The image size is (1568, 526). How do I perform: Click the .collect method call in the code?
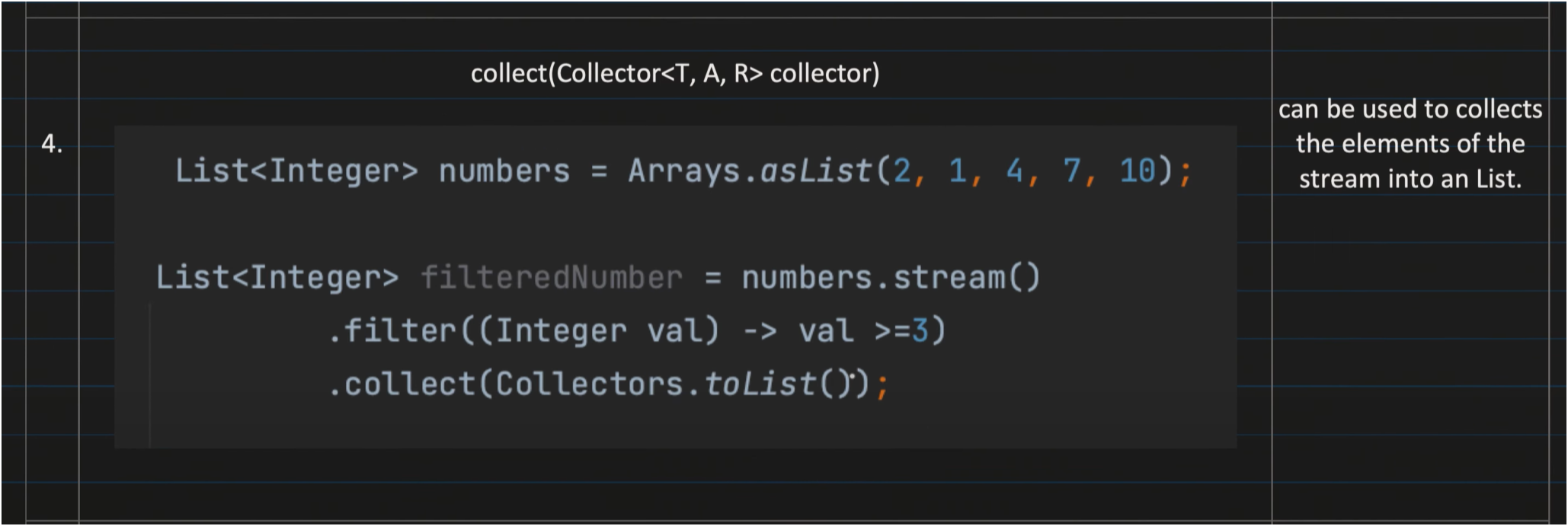pyautogui.click(x=402, y=384)
